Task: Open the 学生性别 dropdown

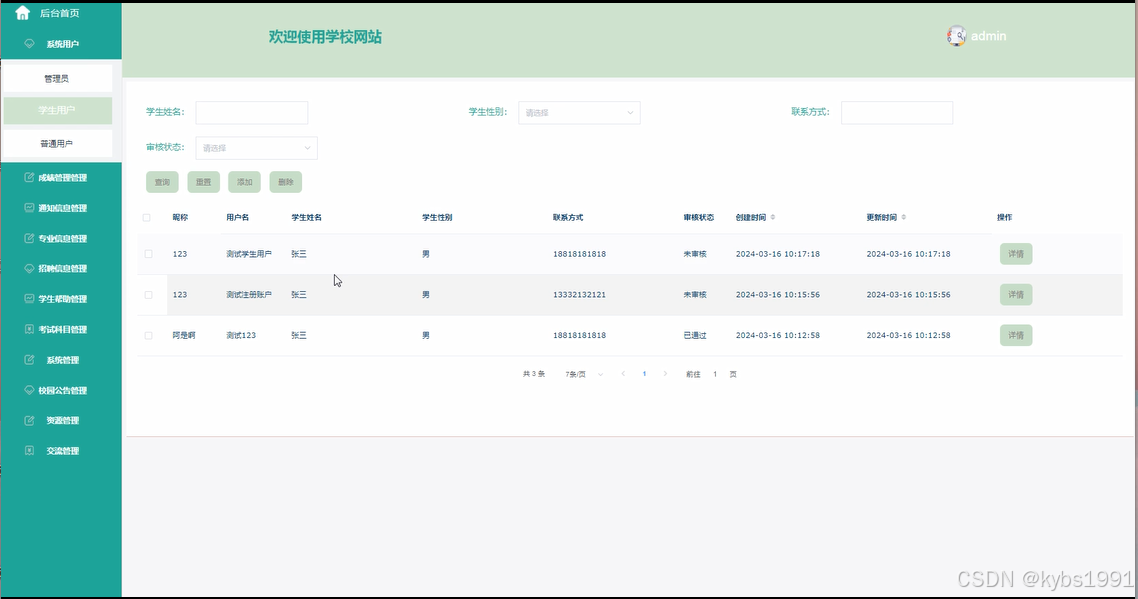Action: 579,113
